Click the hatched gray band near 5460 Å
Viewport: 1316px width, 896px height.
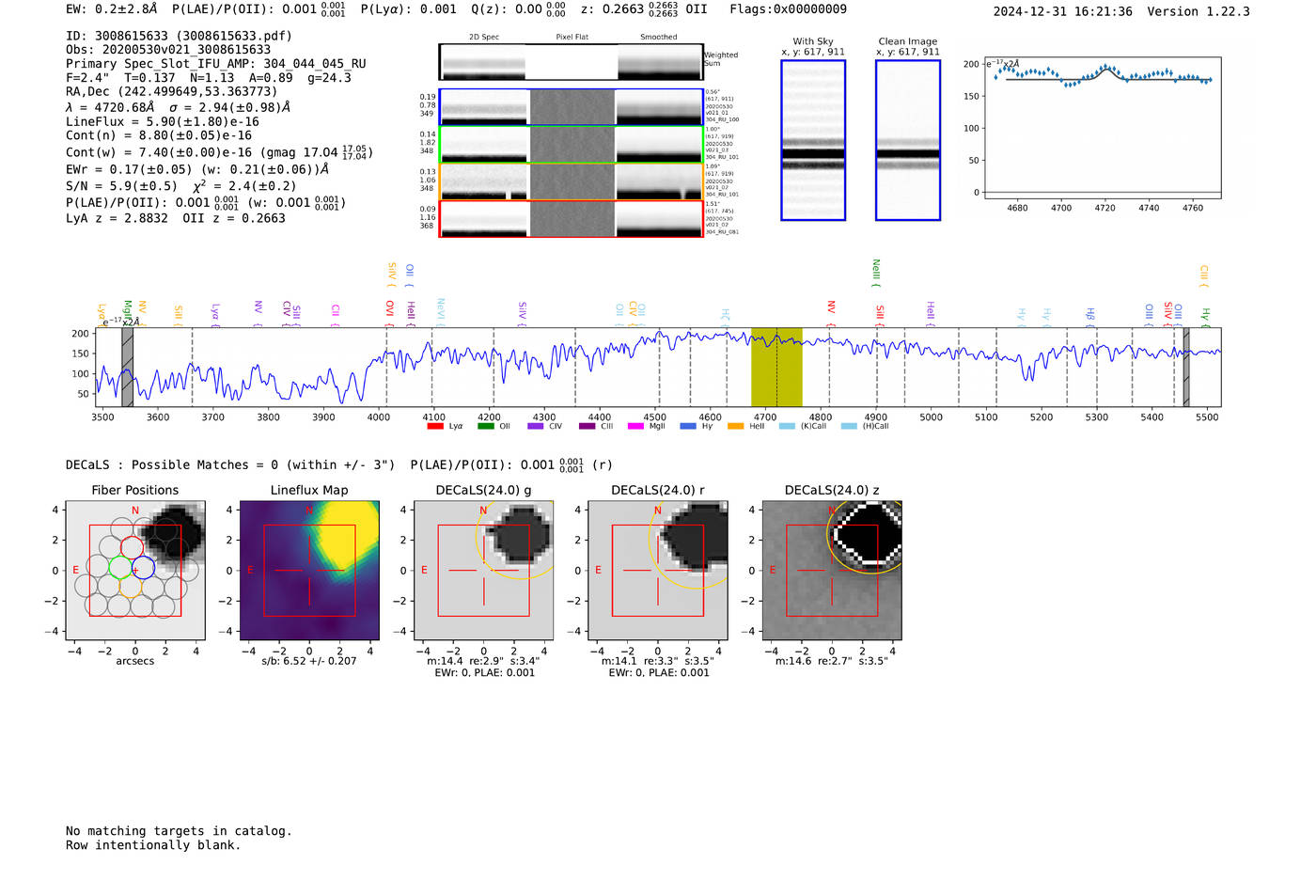[x=1185, y=367]
